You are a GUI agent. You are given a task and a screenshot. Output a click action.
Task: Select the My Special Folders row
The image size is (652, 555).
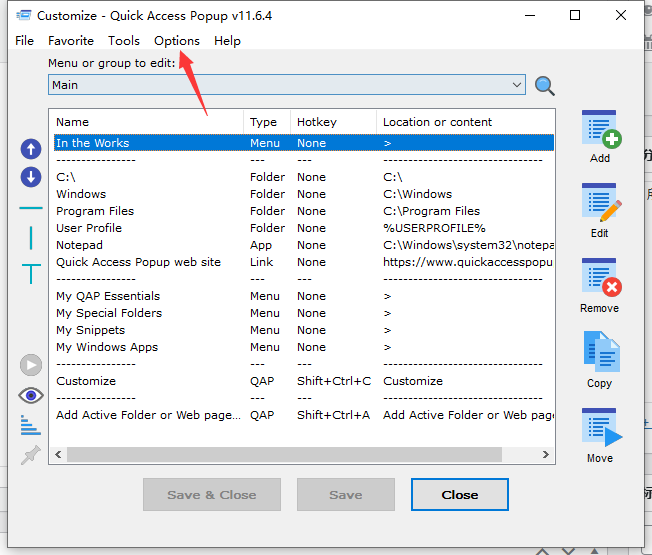(x=304, y=313)
